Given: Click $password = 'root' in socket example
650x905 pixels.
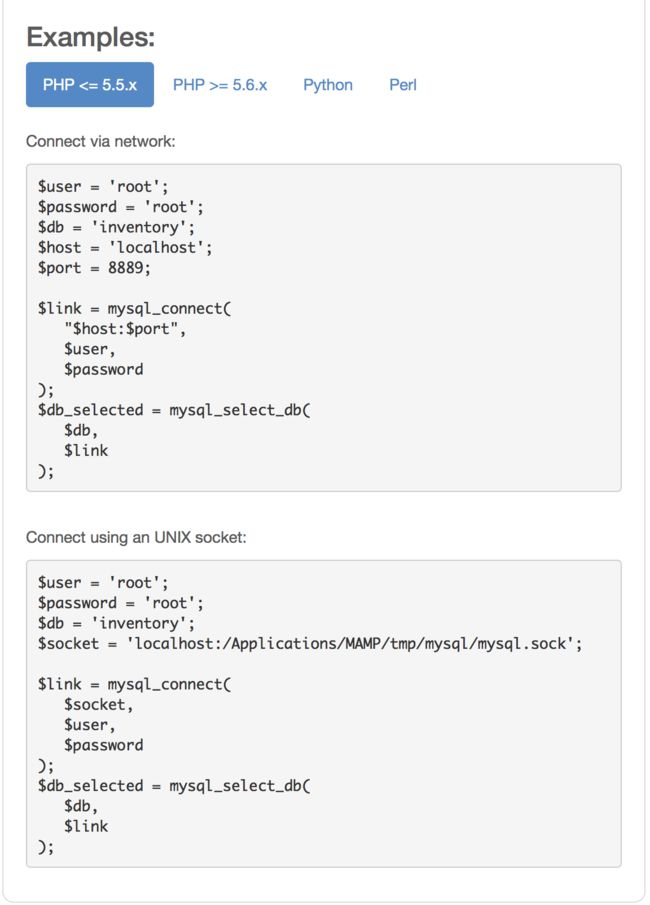Looking at the screenshot, I should (x=121, y=603).
